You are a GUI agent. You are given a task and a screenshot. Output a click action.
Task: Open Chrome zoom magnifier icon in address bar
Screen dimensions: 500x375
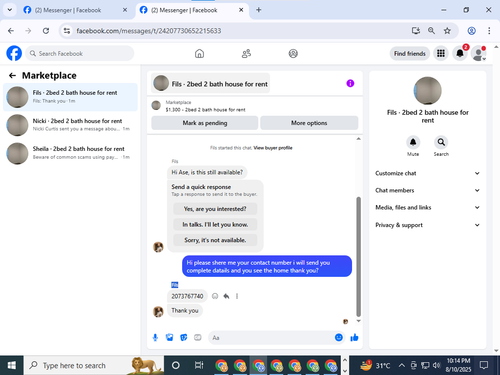coord(431,31)
